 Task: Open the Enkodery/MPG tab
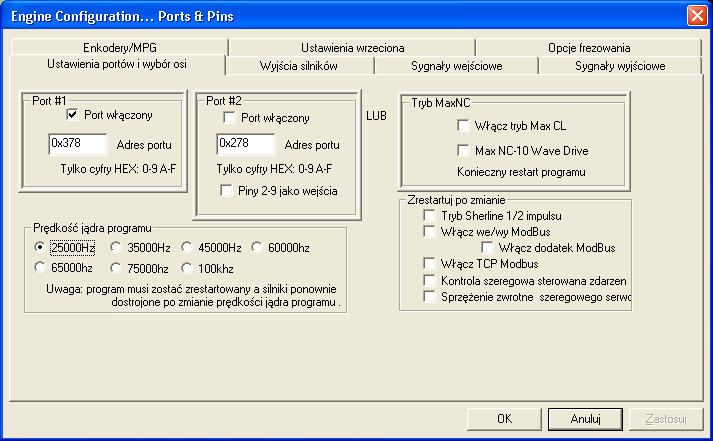(x=120, y=48)
